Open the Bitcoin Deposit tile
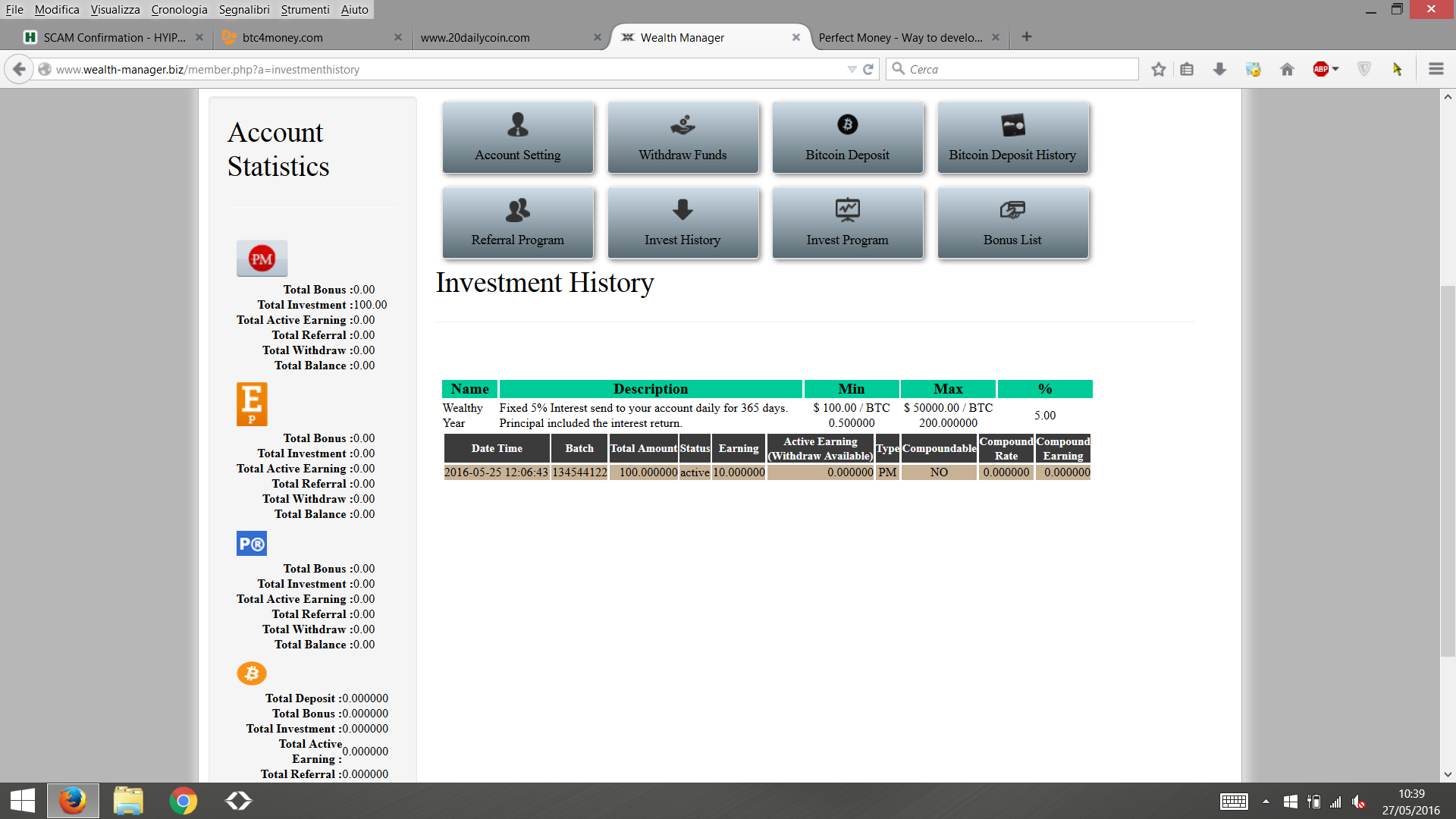This screenshot has width=1456, height=819. pyautogui.click(x=847, y=137)
